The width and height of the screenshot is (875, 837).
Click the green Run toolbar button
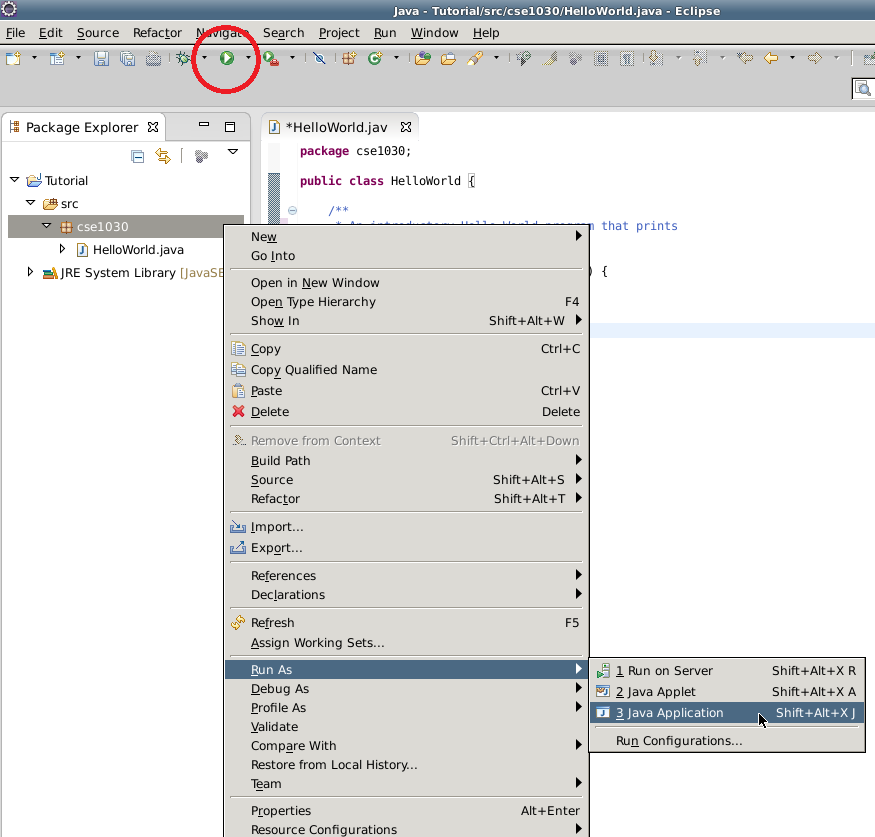(227, 58)
